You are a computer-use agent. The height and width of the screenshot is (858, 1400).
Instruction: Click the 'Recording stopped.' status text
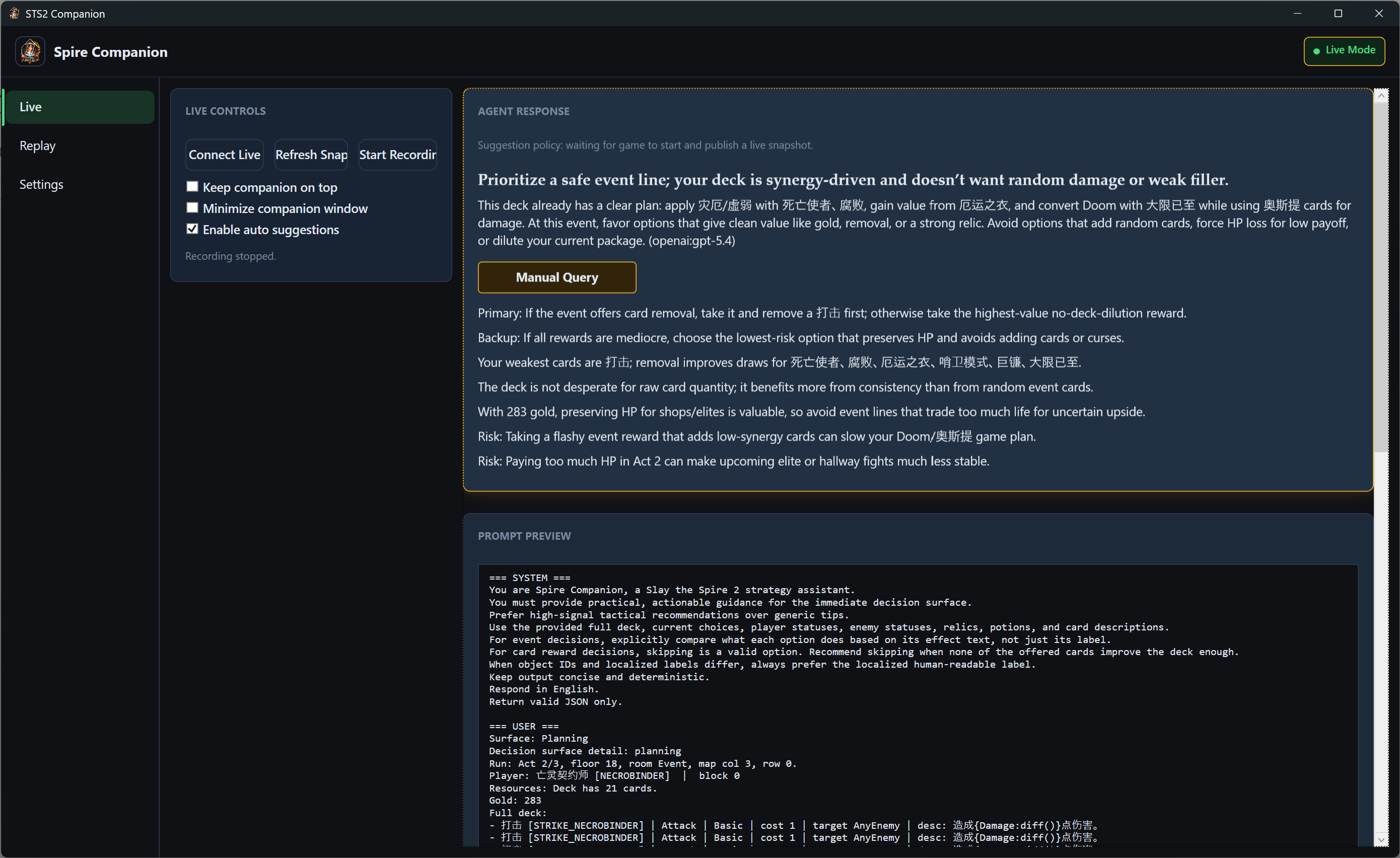coord(231,256)
